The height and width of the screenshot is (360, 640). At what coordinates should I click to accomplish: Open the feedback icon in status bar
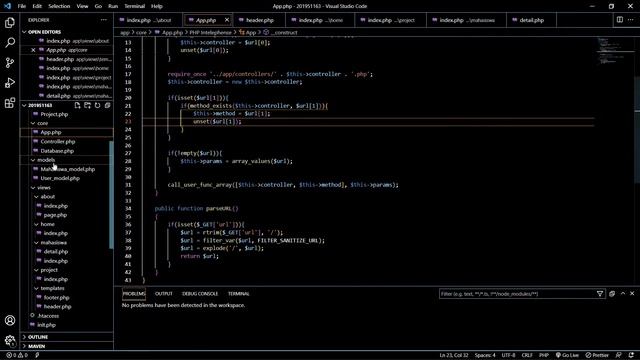coord(619,355)
